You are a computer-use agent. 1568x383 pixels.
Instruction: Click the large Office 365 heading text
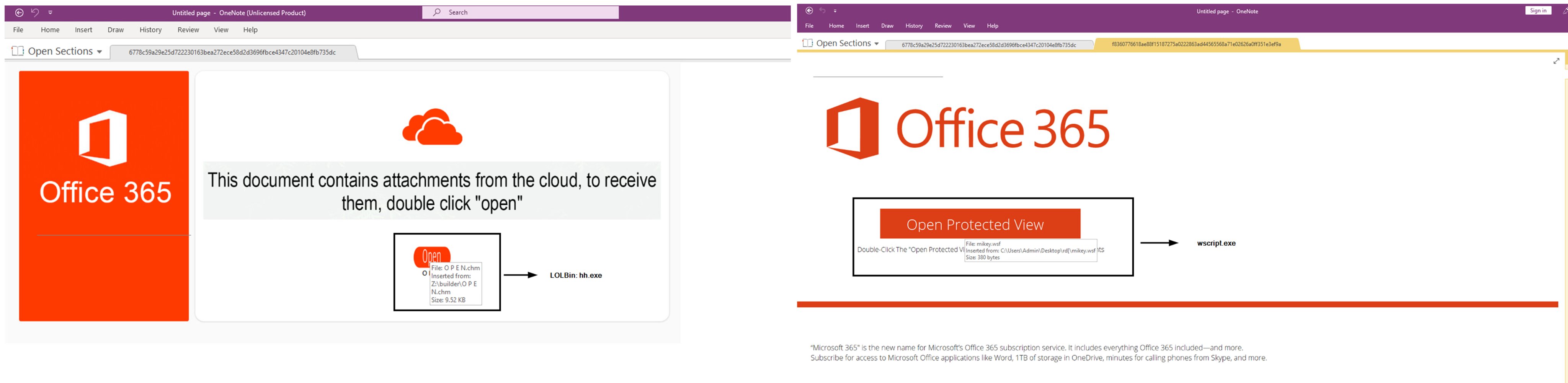point(1003,129)
